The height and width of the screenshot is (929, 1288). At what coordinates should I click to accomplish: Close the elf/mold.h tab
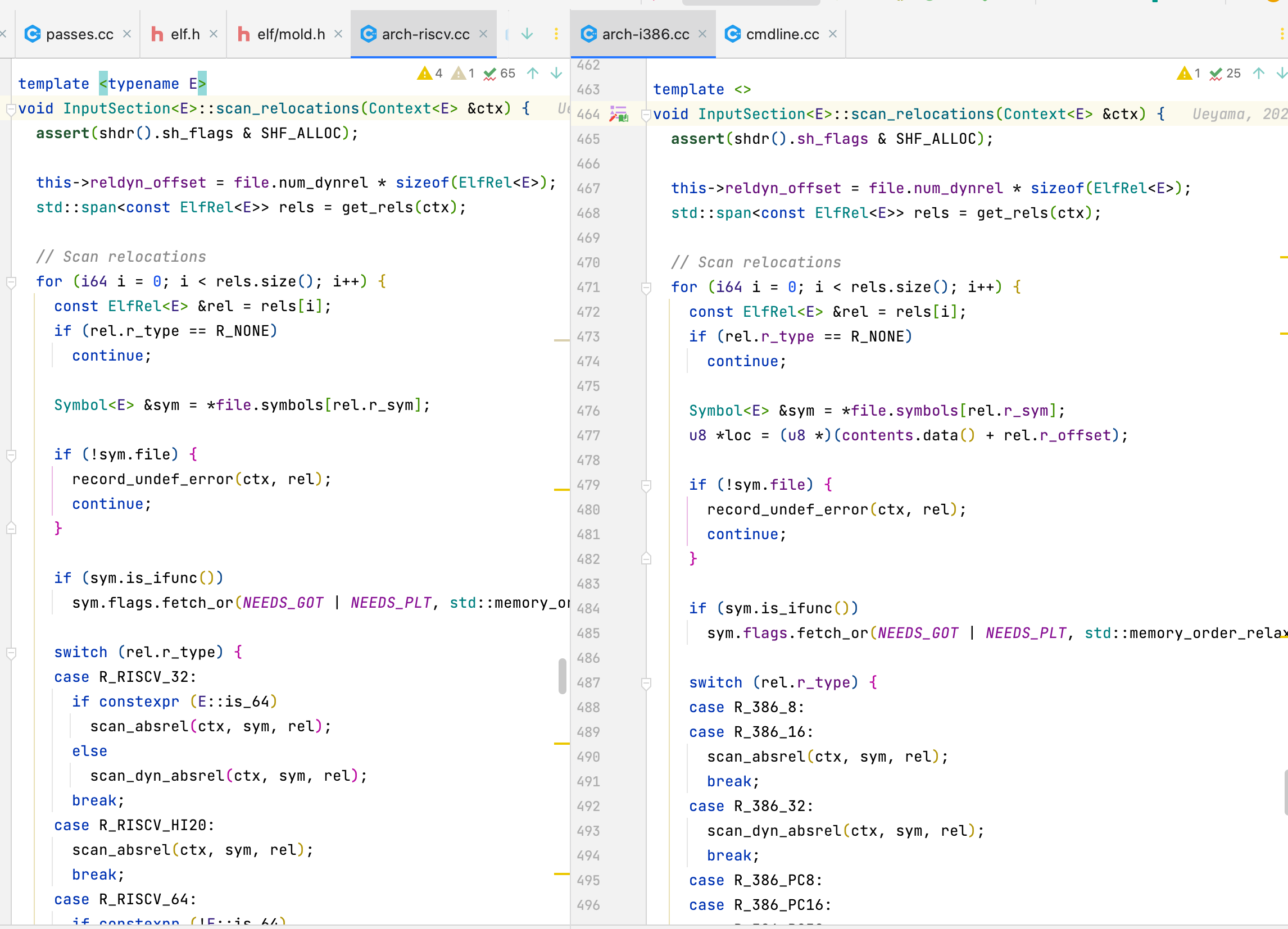coord(338,34)
